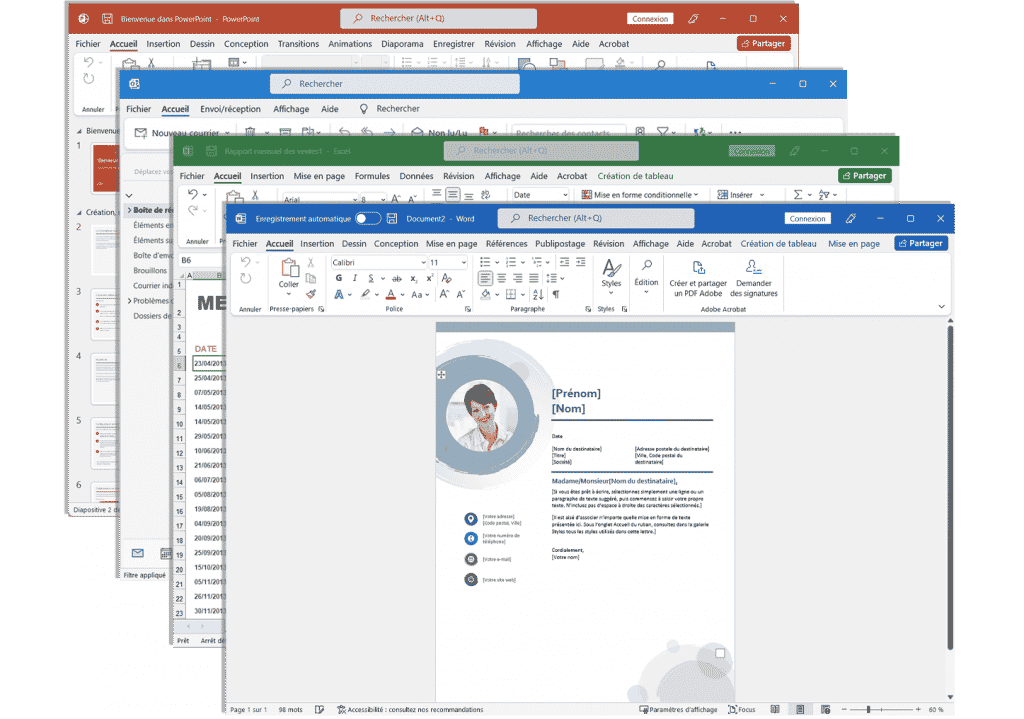The width and height of the screenshot is (1024, 719).
Task: Click Créer et partager un PDF Adobe
Action: click(698, 279)
